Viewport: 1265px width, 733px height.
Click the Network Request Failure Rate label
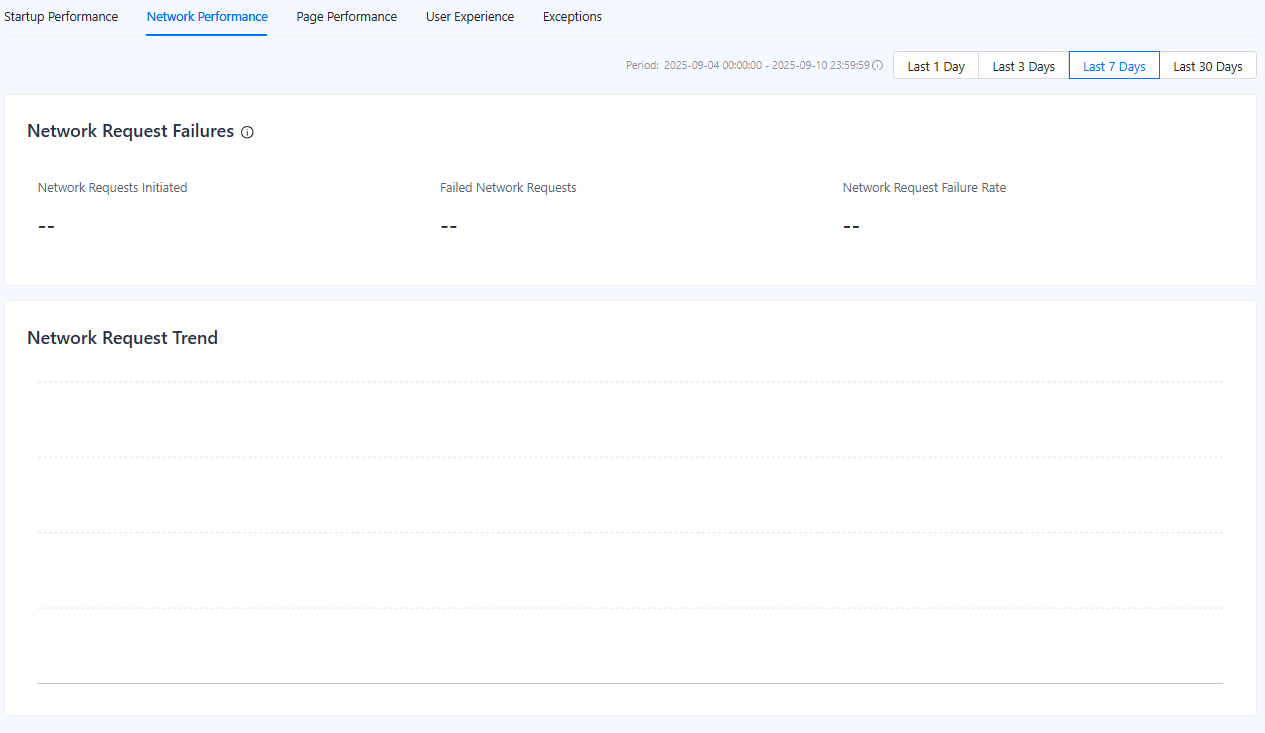[x=924, y=188]
